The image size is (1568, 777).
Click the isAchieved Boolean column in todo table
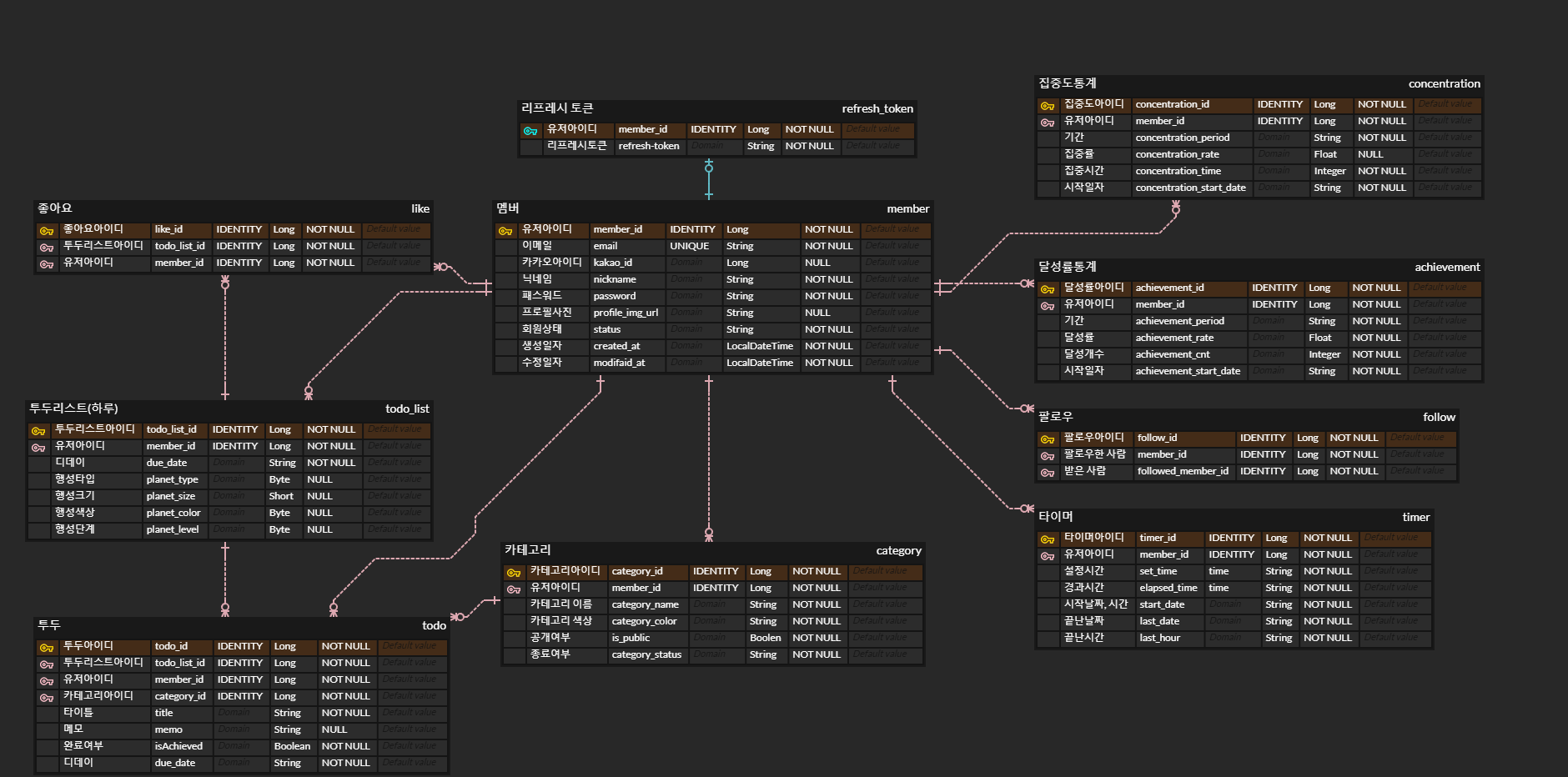coord(292,746)
